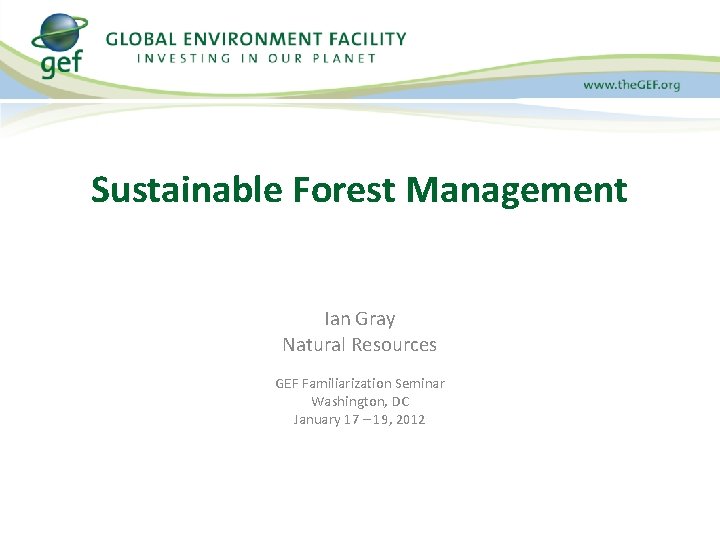This screenshot has height=540, width=720.
Task: Select the 'GEF Familiarization Seminar' line
Action: click(x=360, y=383)
